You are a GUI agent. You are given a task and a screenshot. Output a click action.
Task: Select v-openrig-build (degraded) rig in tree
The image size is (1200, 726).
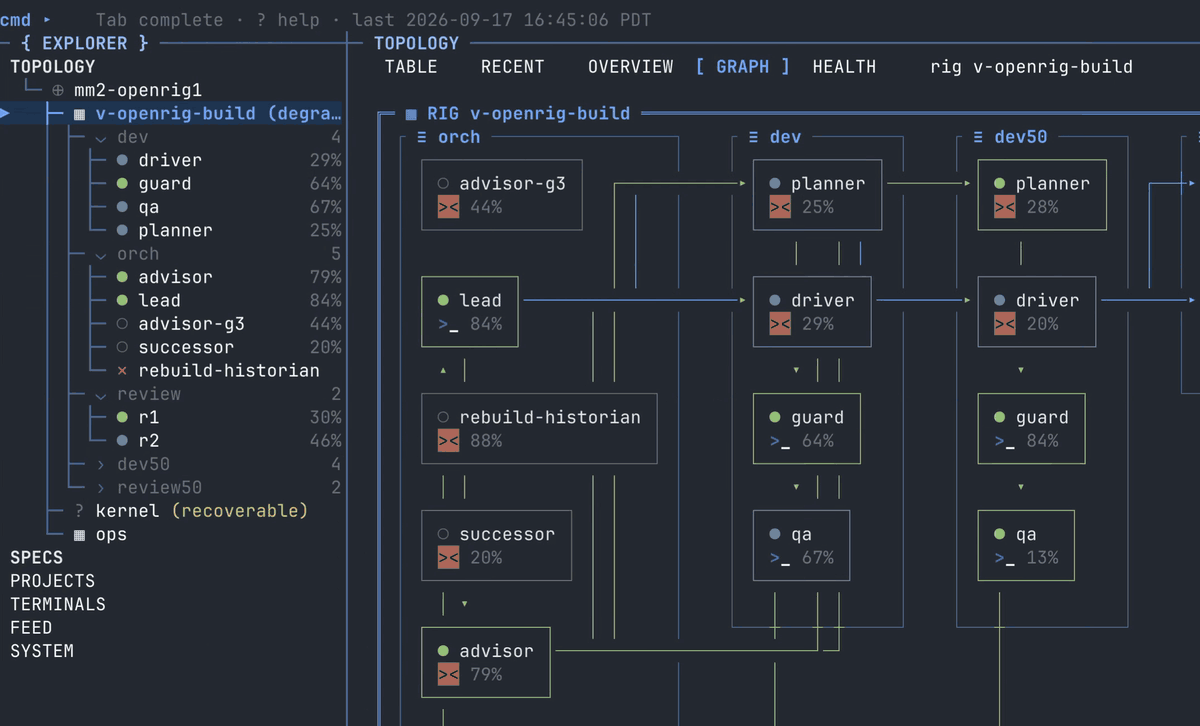(x=207, y=114)
